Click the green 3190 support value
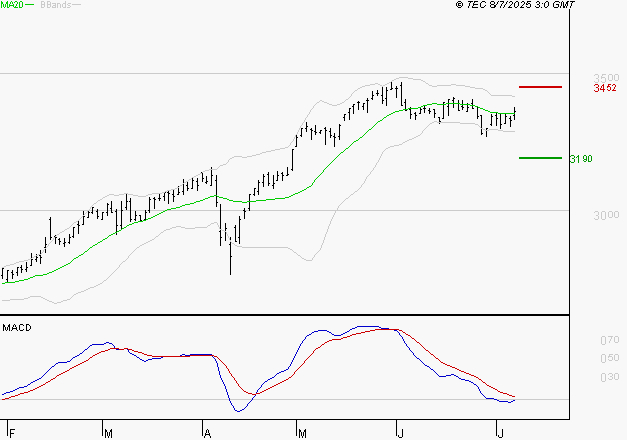 [x=581, y=159]
